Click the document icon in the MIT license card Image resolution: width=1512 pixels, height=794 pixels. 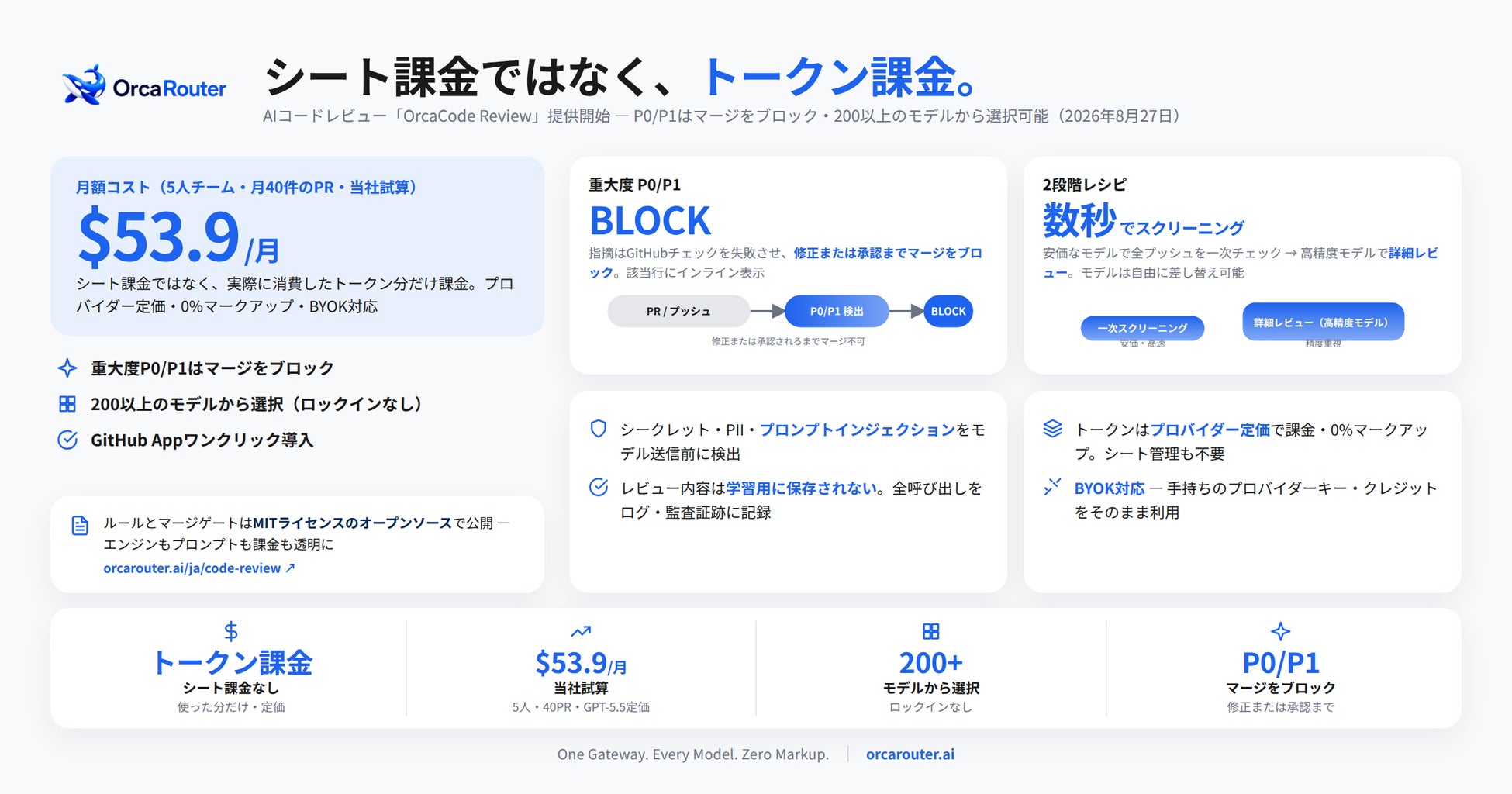click(80, 525)
